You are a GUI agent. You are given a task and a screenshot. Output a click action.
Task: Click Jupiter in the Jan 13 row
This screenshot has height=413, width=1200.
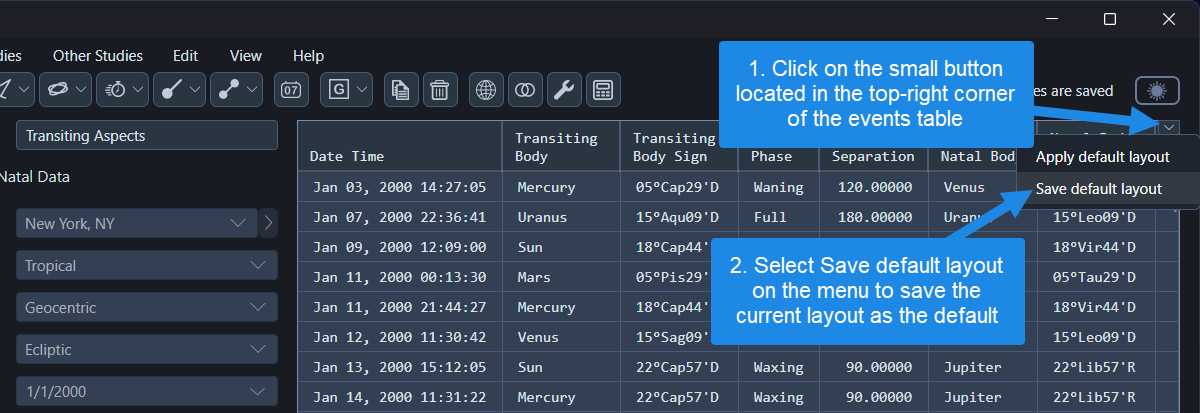pyautogui.click(x=982, y=367)
